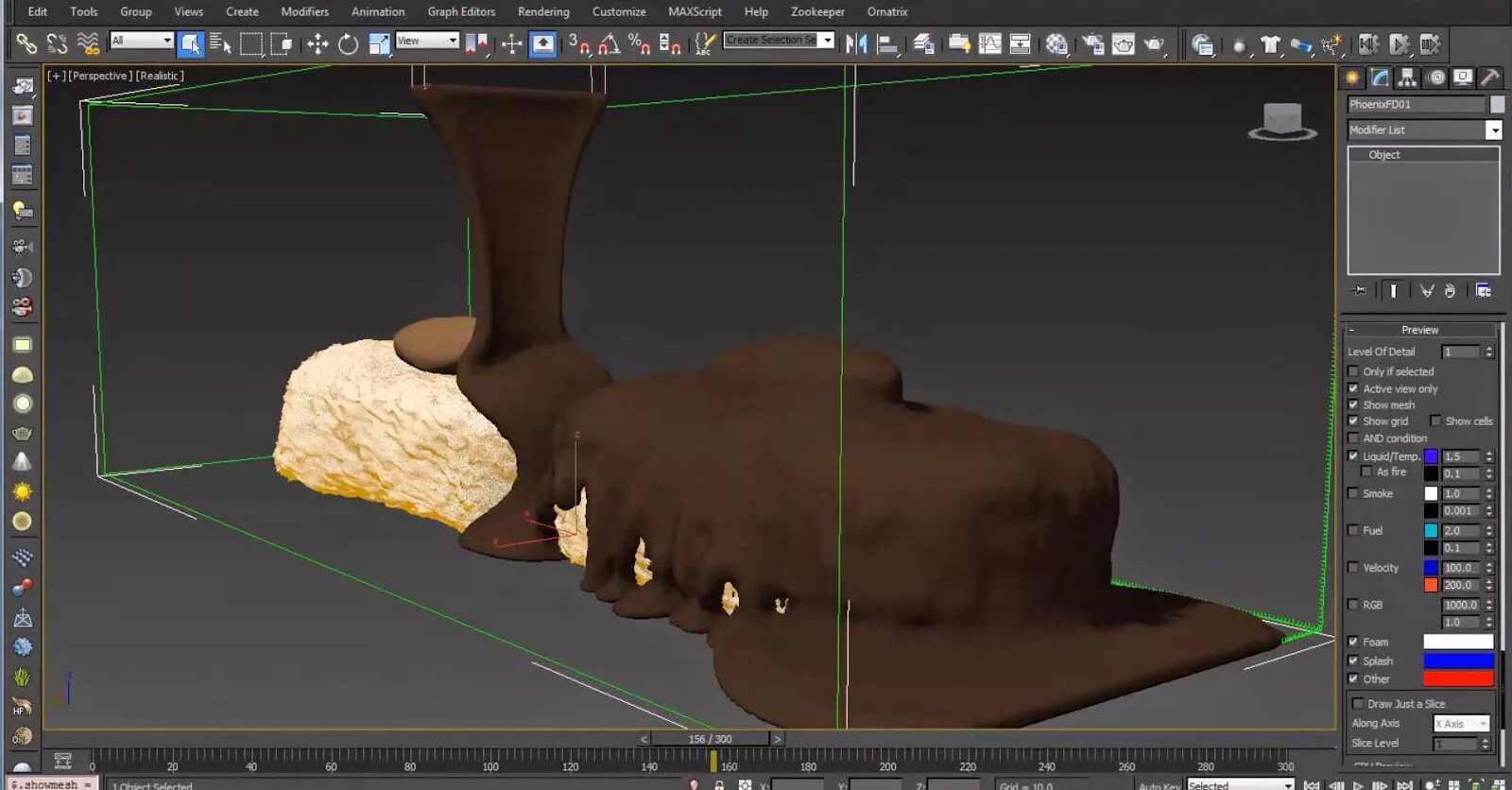
Task: Expand the Modifier List dropdown
Action: point(1493,130)
